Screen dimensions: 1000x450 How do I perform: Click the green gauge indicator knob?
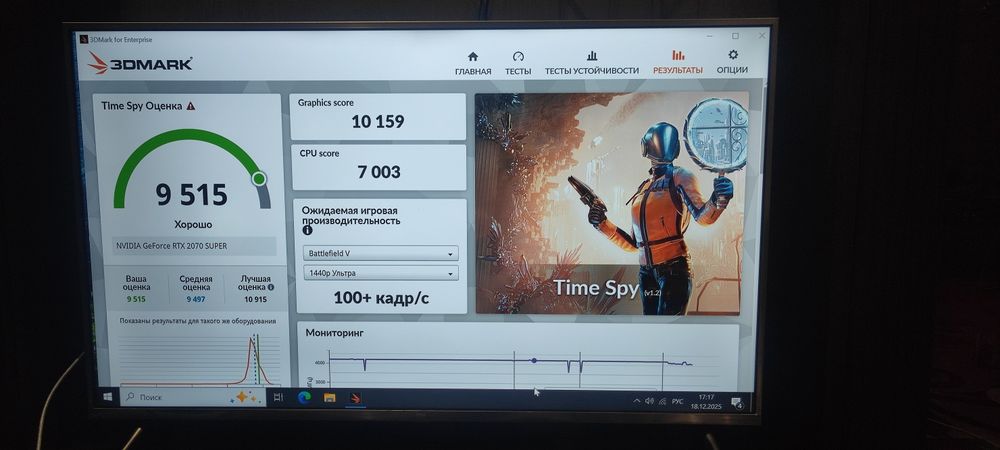258,178
